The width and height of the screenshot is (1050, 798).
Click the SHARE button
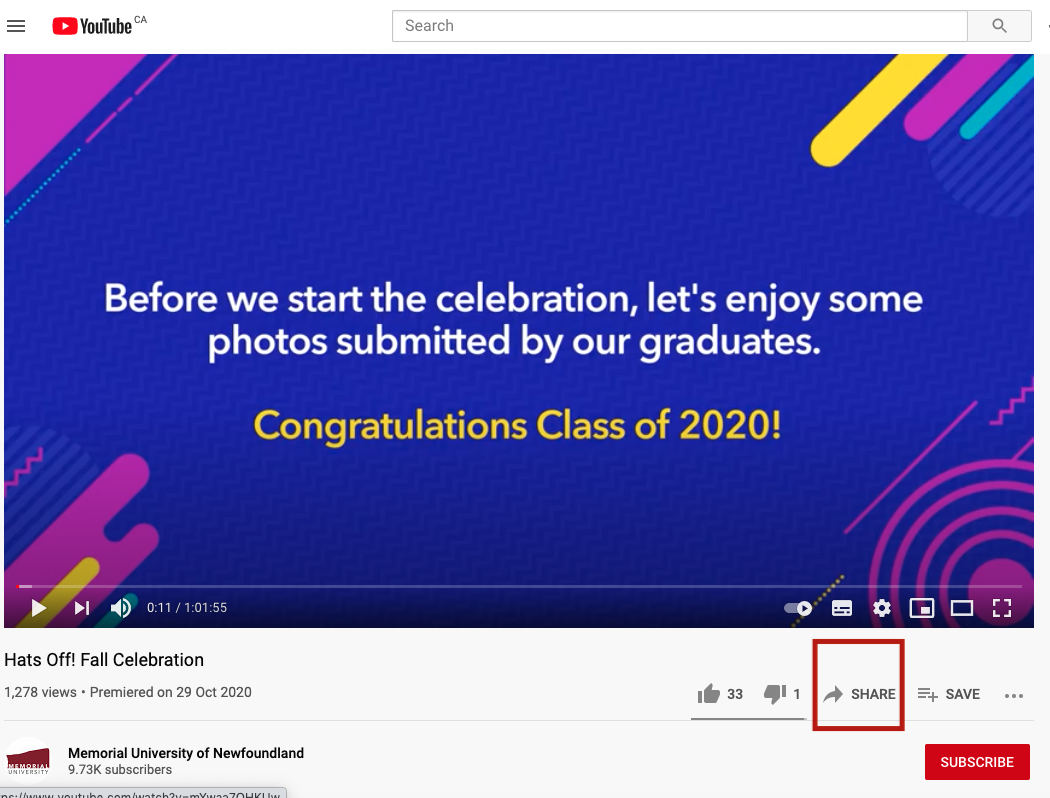(859, 694)
